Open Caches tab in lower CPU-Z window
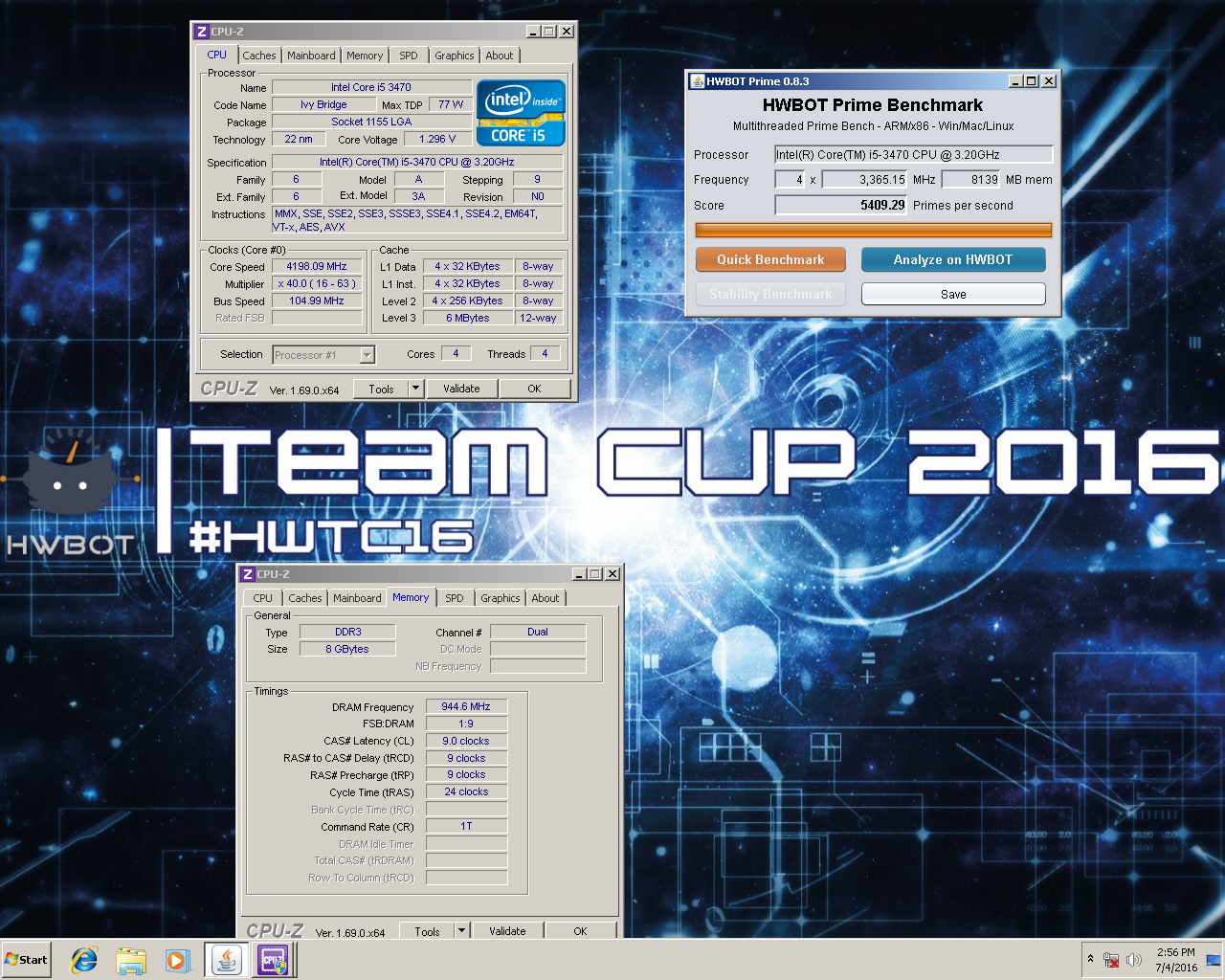Image resolution: width=1225 pixels, height=980 pixels. click(305, 598)
